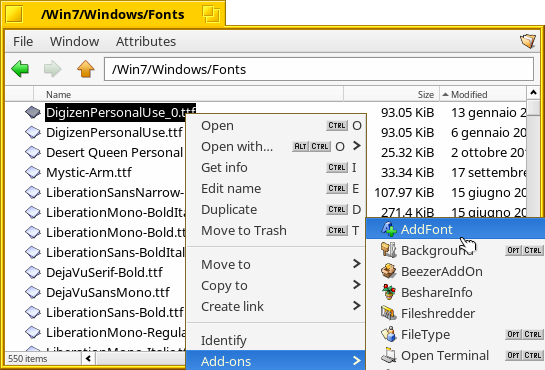Click the 33.34 KiB size cell
The height and width of the screenshot is (370, 545).
407,172
